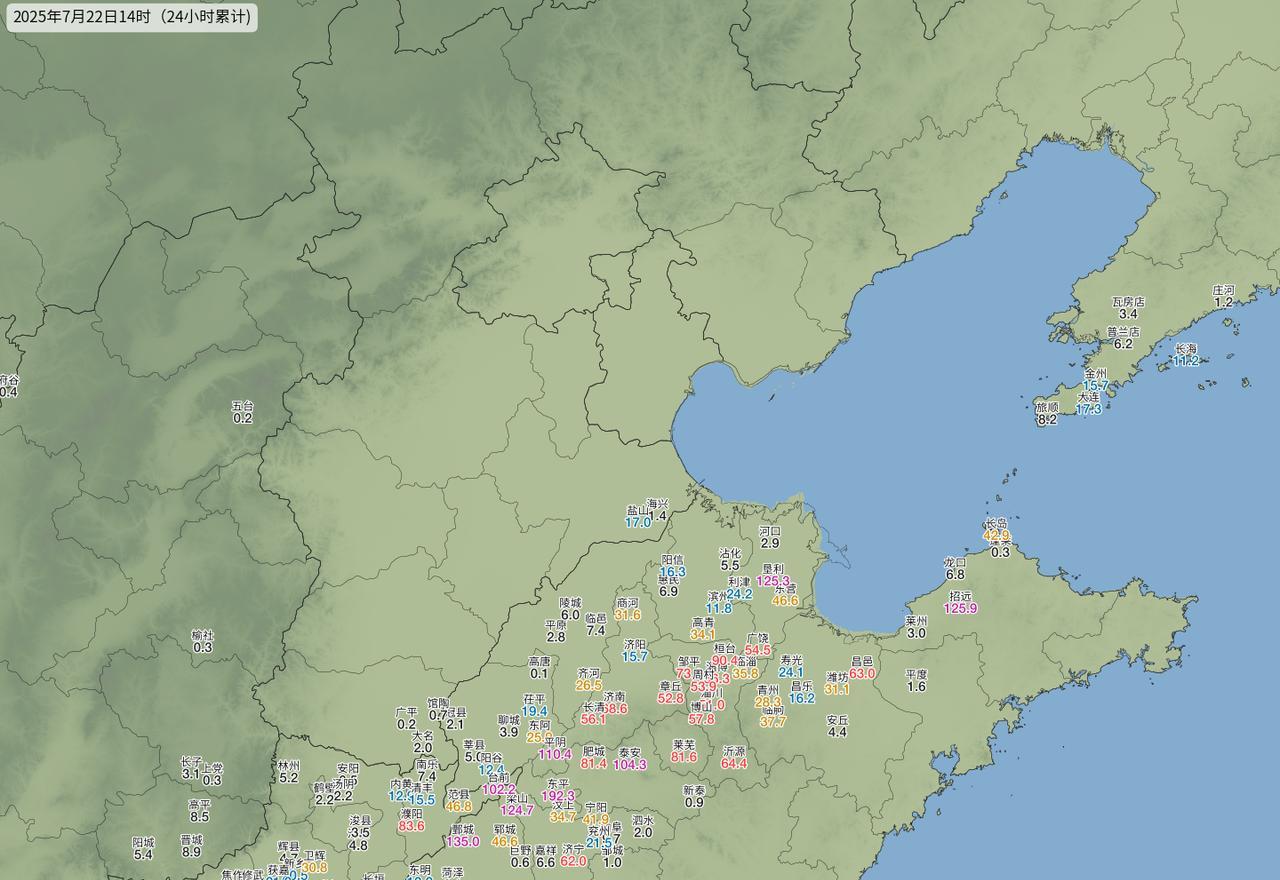1280x880 pixels.
Task: Select the 招远 station name
Action: pyautogui.click(x=960, y=595)
